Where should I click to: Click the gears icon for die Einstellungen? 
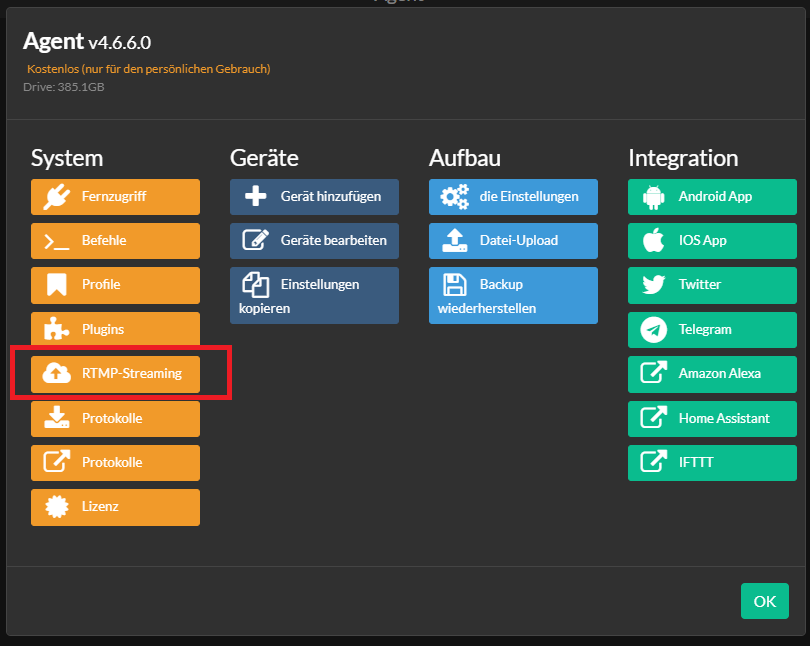coord(455,197)
